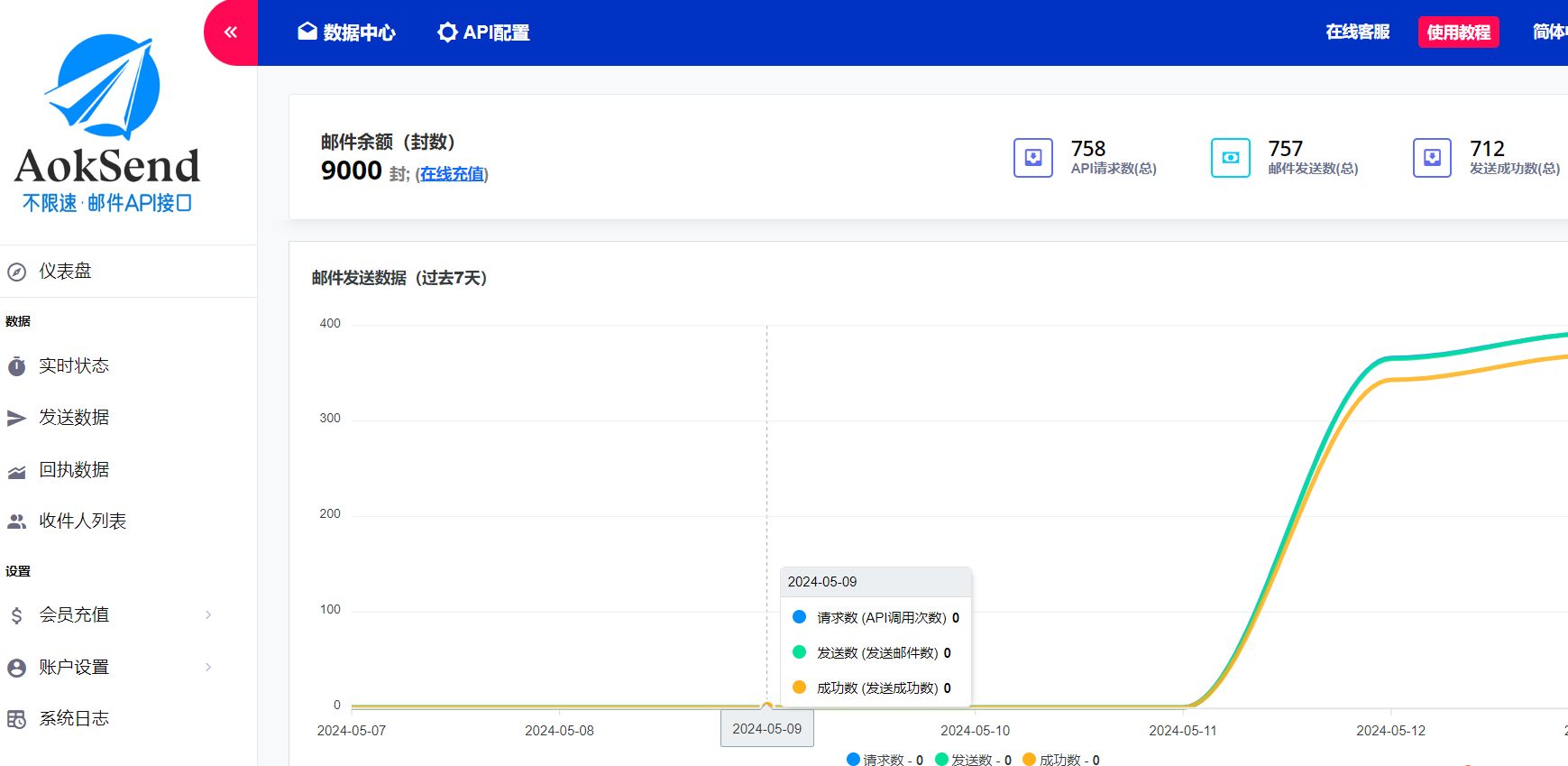The width and height of the screenshot is (1568, 766).
Task: Click the 9000 balance value
Action: coord(352,171)
